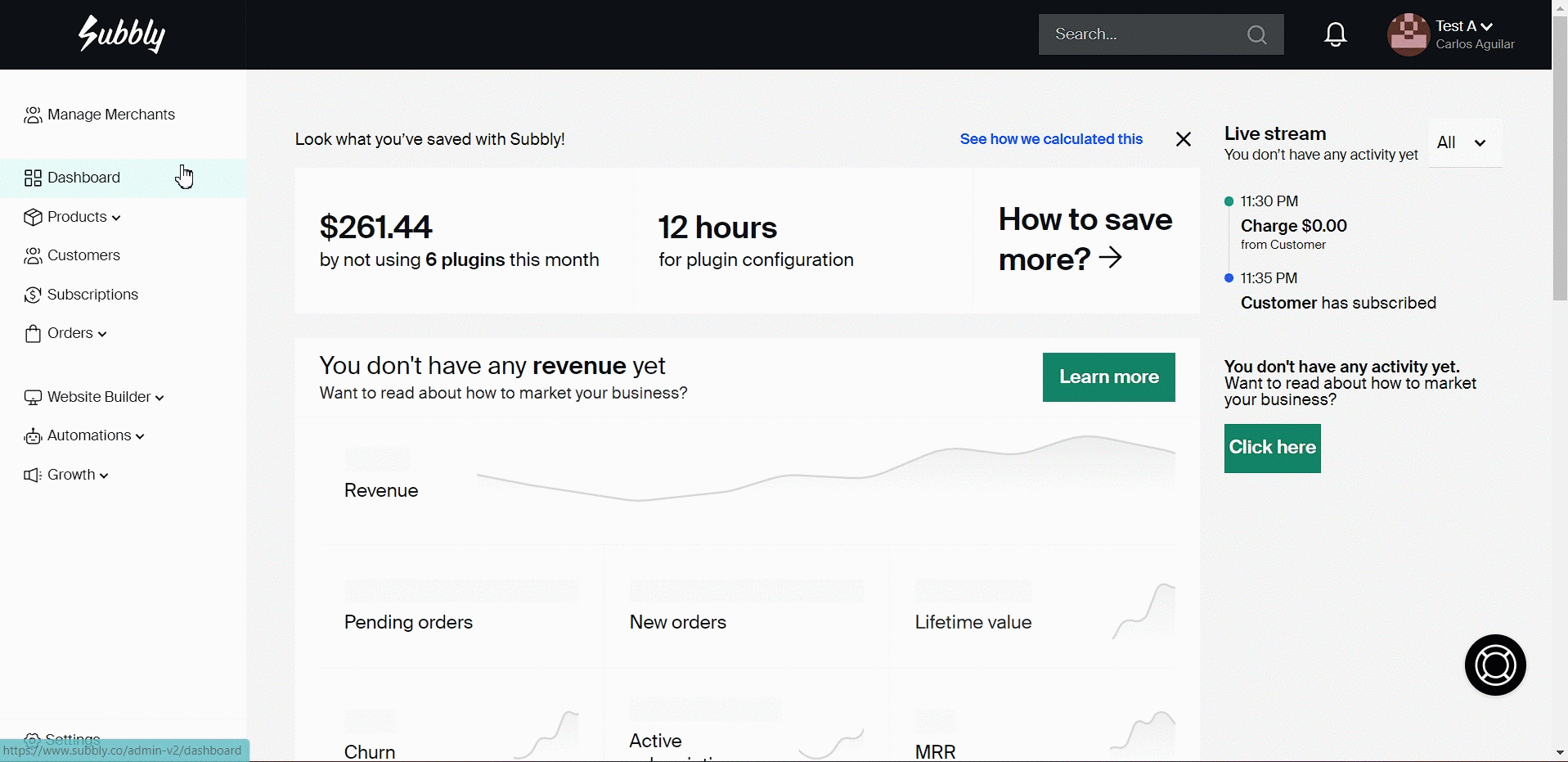Click the Charge $0.00 activity entry
The height and width of the screenshot is (762, 1568).
[1294, 226]
